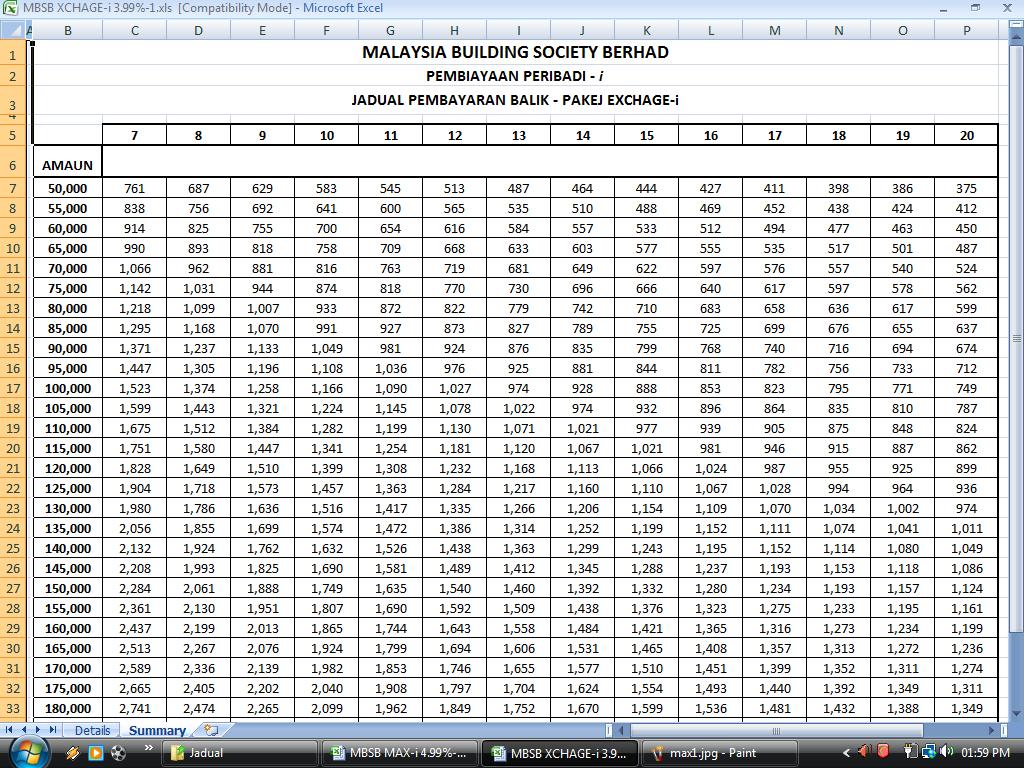Go to the last sheet with the navigation arrow

click(52, 729)
